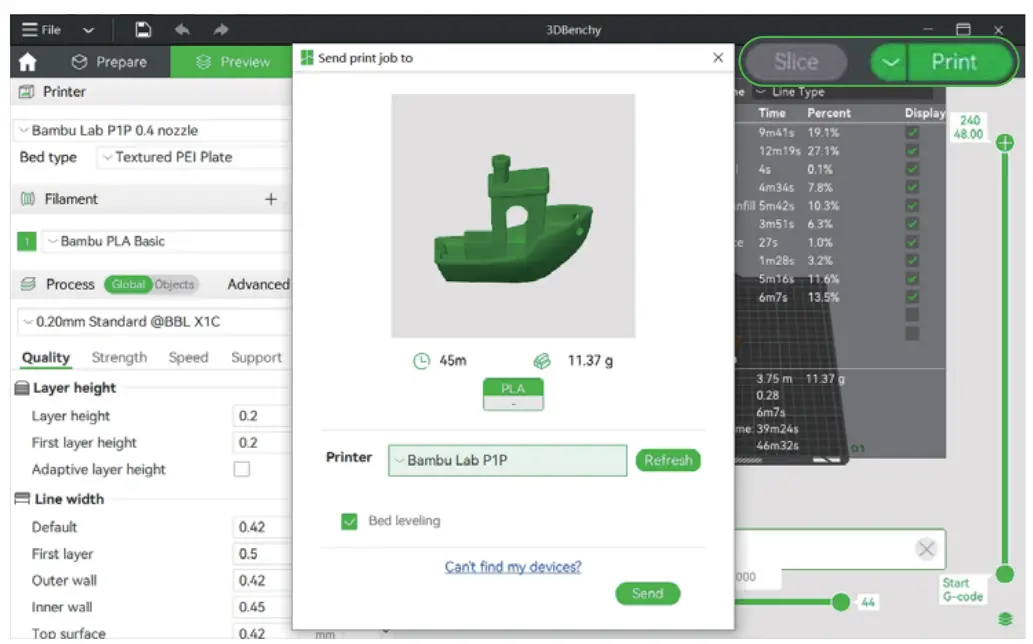Open the dropdown arrow beside Print
Screen dimensions: 1033x644
click(890, 62)
